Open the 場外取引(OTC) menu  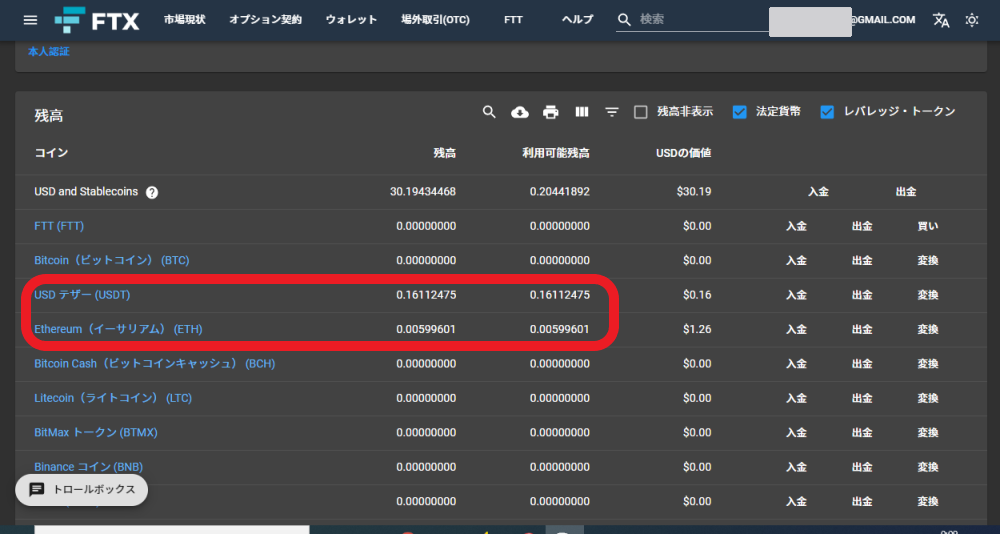[435, 20]
